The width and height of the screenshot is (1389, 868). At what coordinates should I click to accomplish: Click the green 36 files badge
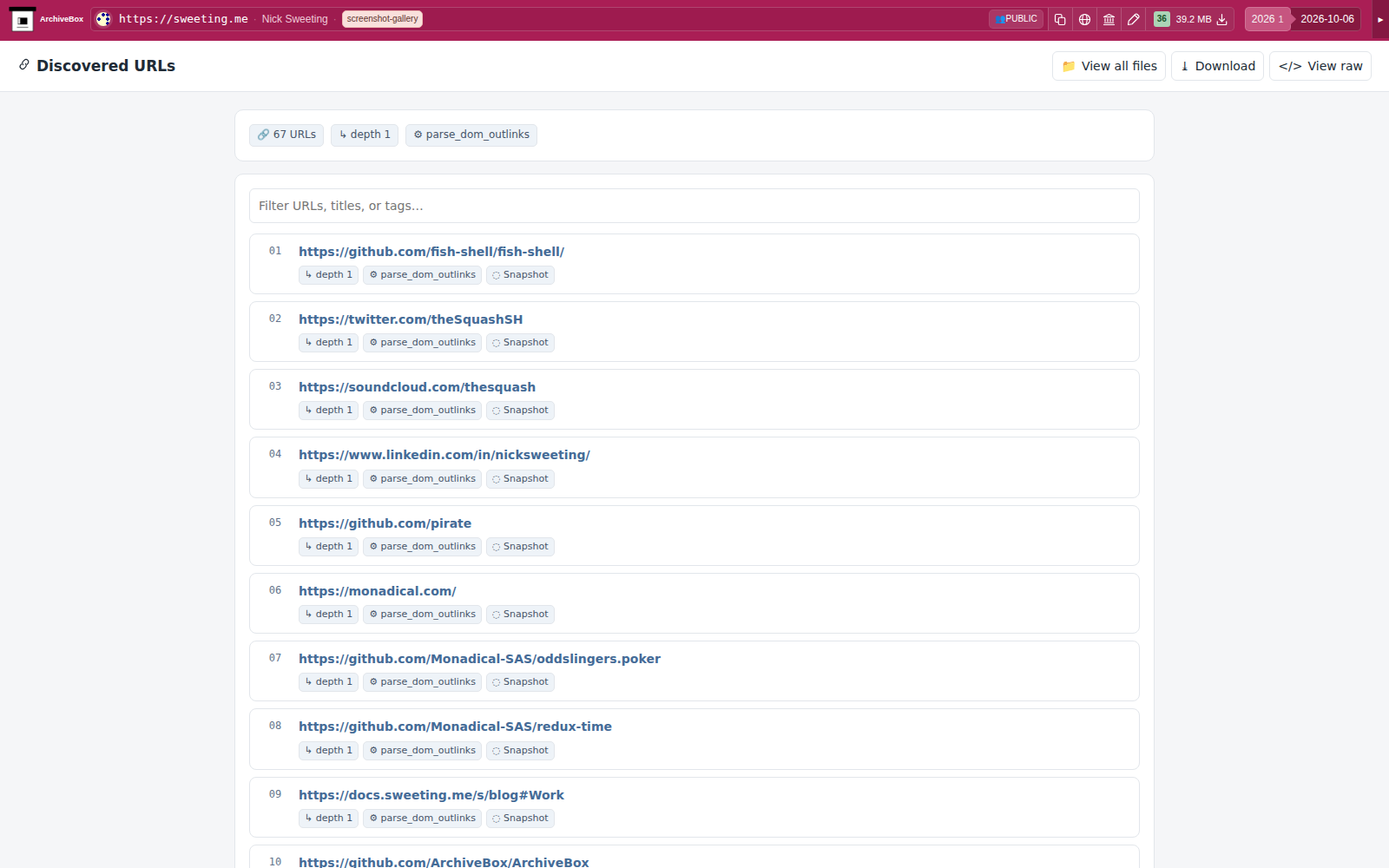pos(1162,19)
